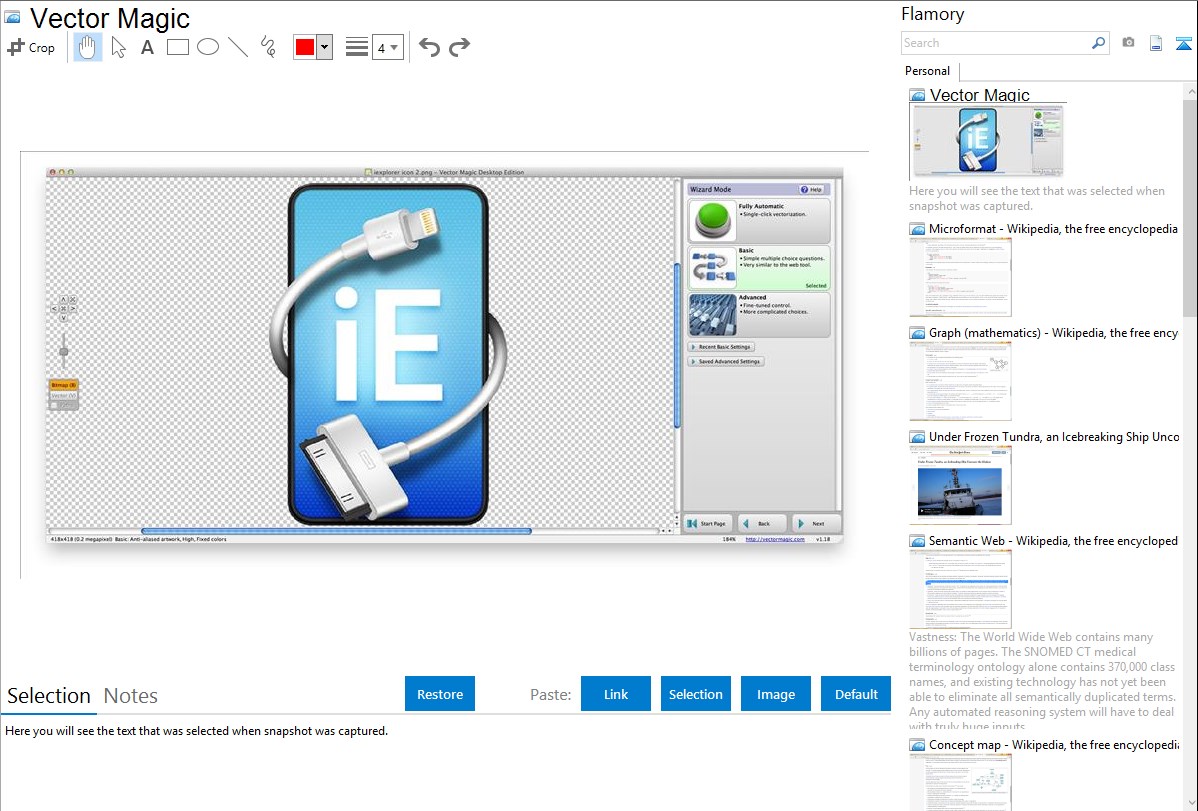The image size is (1198, 811).
Task: Pick the rectangle shape tool
Action: coord(177,47)
